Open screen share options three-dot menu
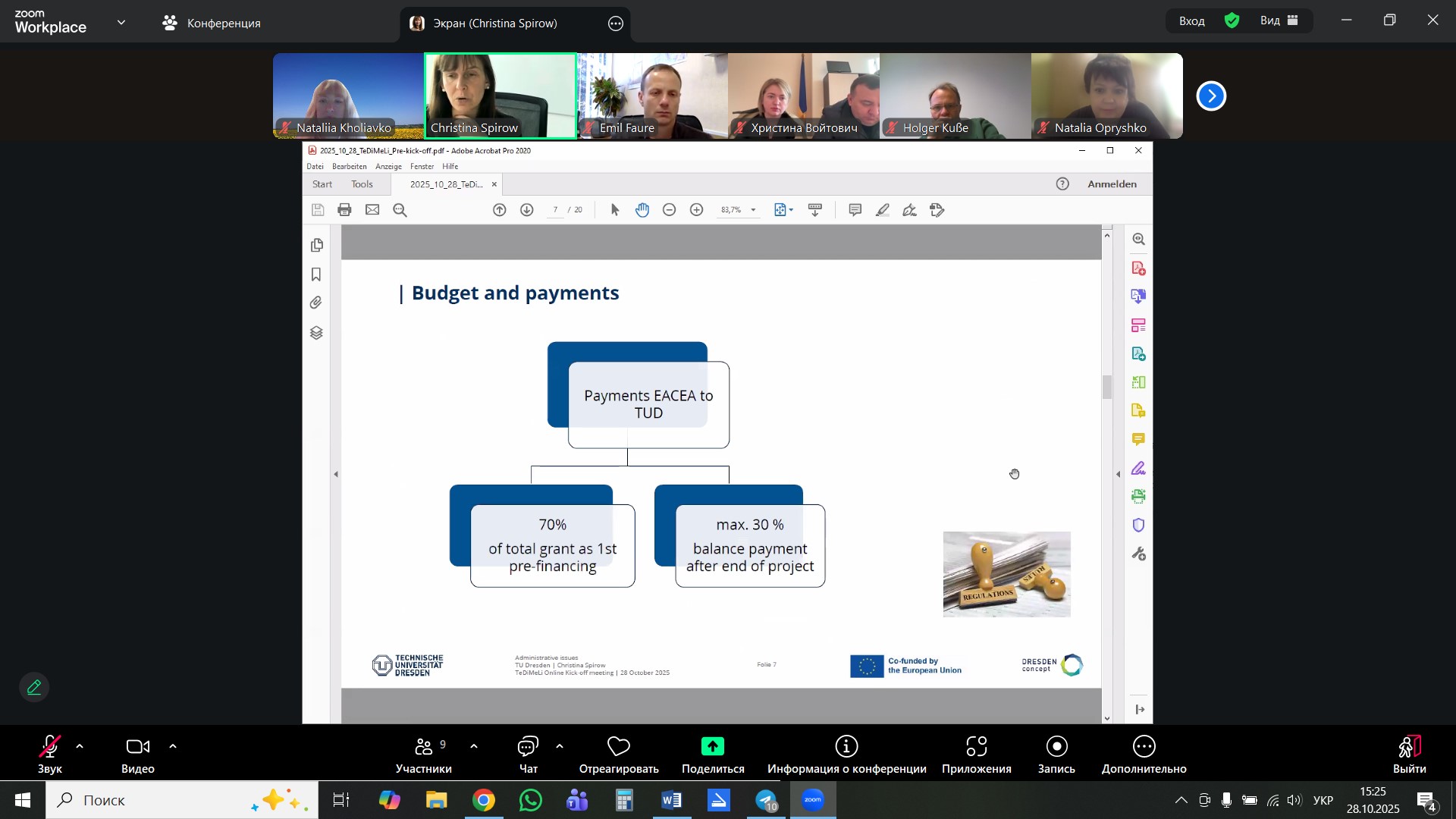The image size is (1456, 819). [616, 24]
